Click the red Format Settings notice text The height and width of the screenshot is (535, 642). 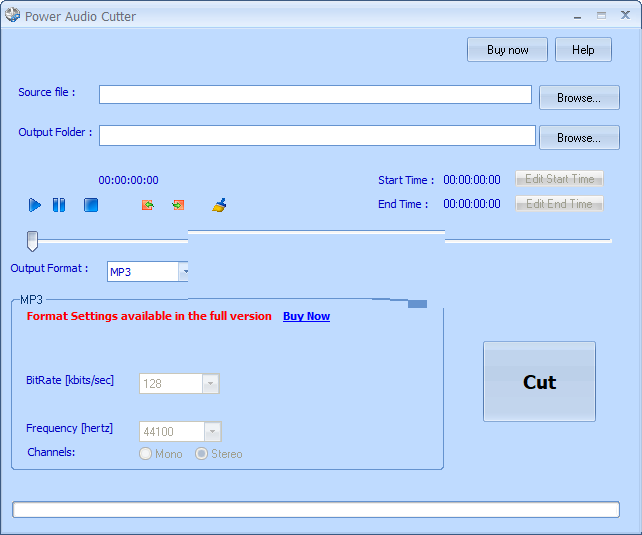tap(149, 316)
